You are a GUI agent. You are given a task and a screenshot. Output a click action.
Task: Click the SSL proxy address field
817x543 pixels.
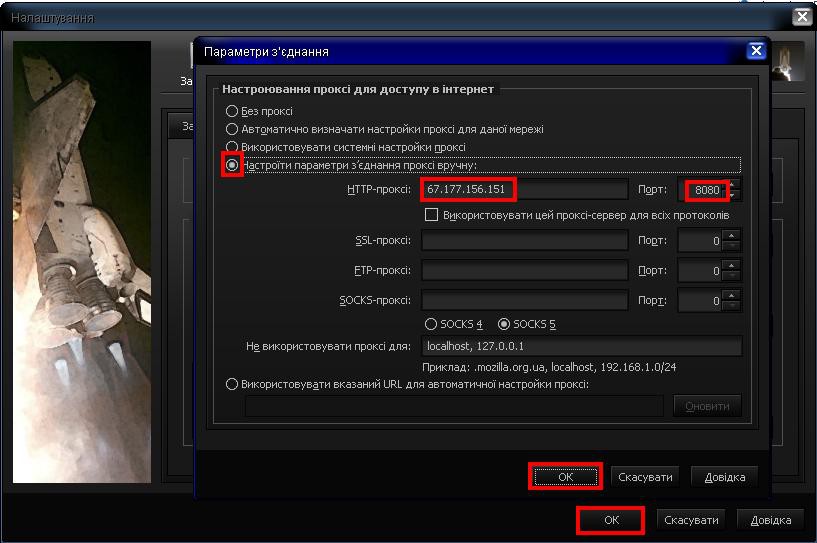click(525, 241)
